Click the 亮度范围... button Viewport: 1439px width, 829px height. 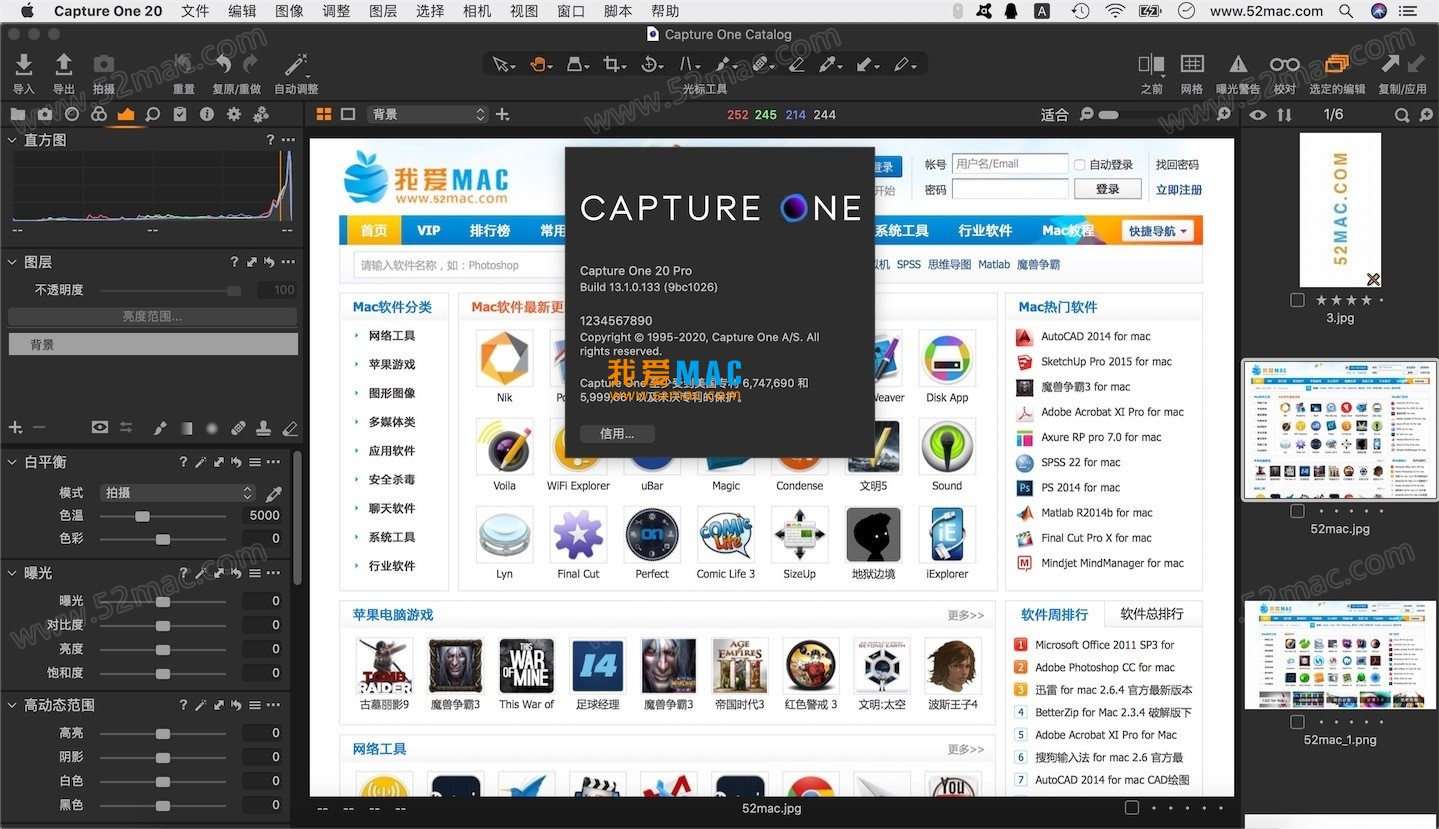point(152,316)
